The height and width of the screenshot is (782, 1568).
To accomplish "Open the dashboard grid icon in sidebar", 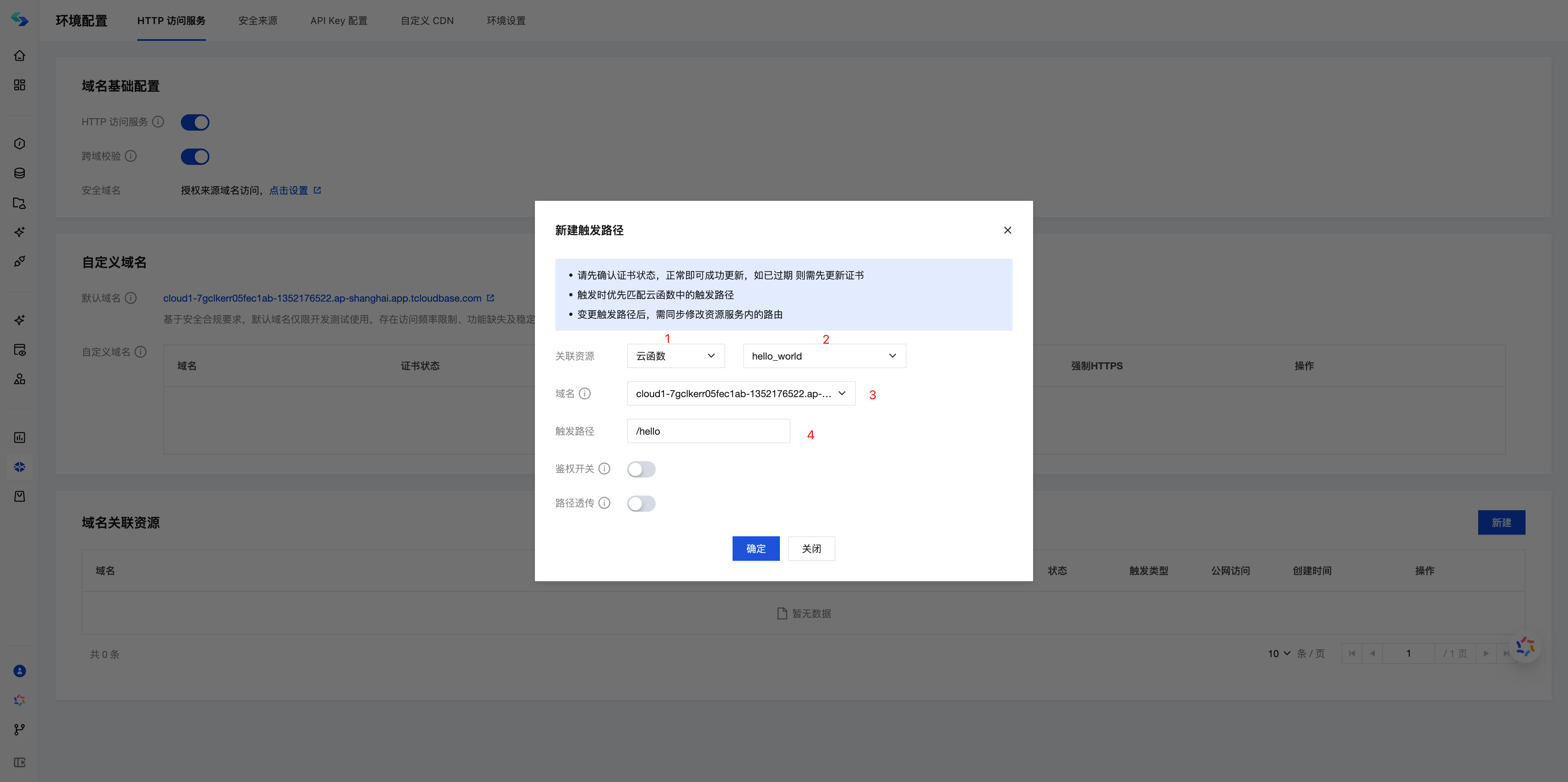I will pyautogui.click(x=20, y=84).
